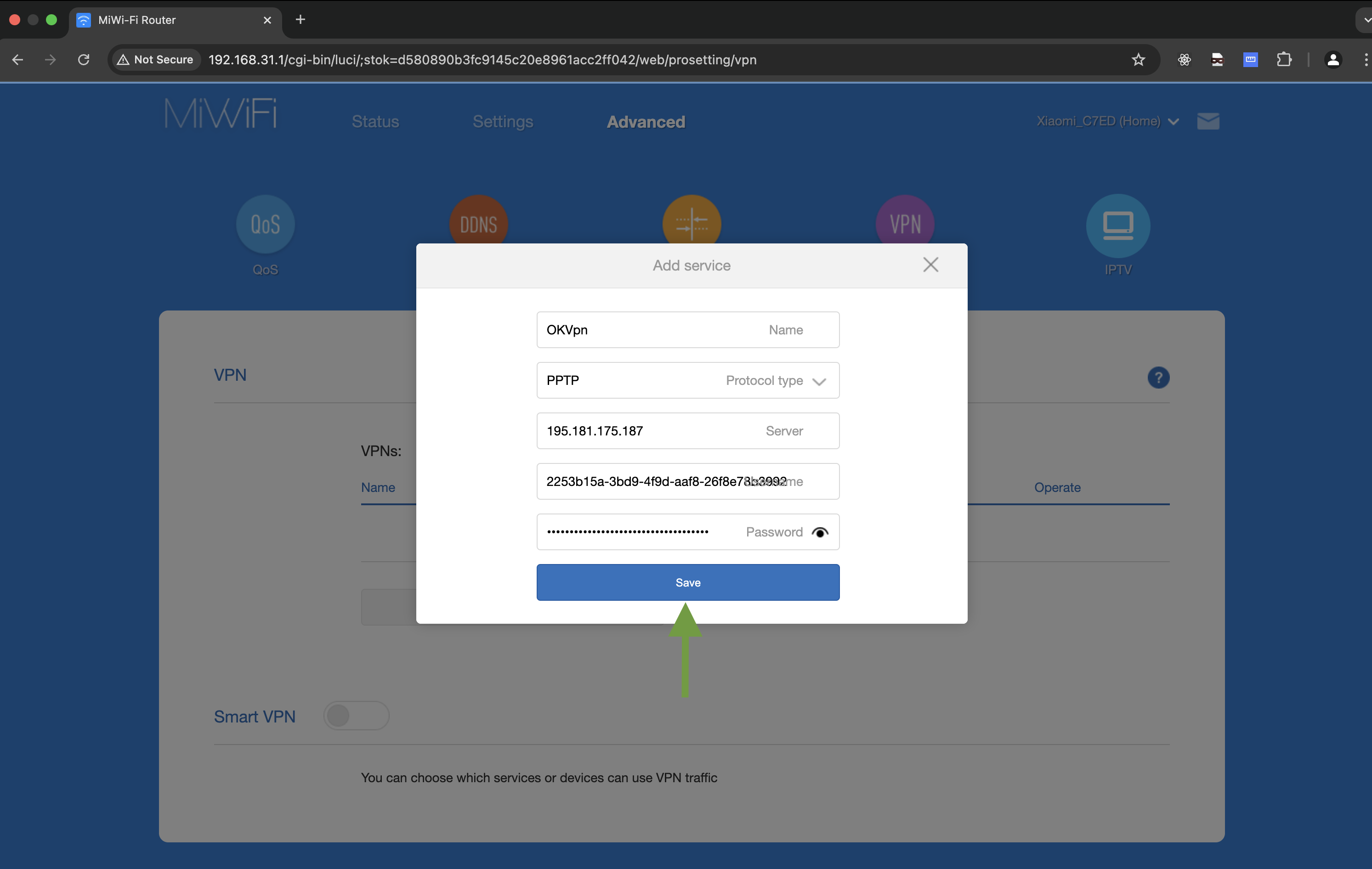1372x869 pixels.
Task: Click the VPN help question mark icon
Action: [x=1158, y=378]
